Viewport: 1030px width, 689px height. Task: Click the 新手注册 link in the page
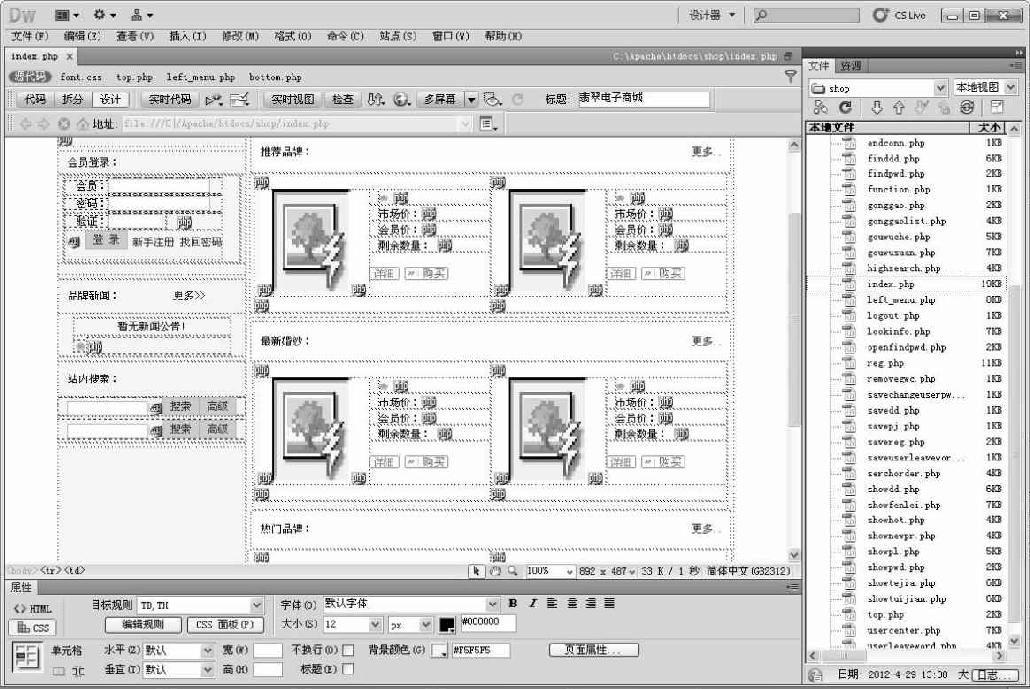point(153,242)
